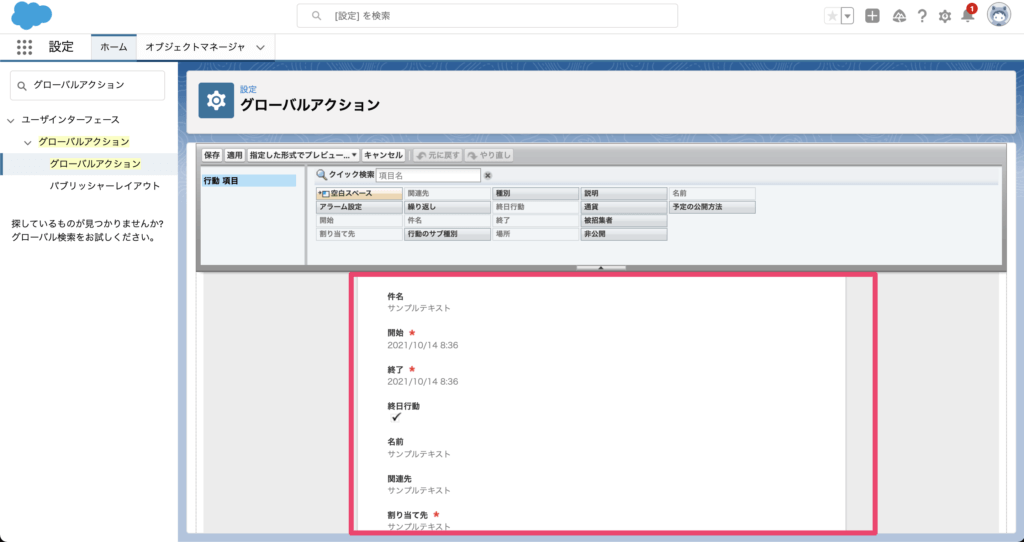Screen dimensions: 1024x542
Task: Select the 説明 palette field
Action: point(624,194)
